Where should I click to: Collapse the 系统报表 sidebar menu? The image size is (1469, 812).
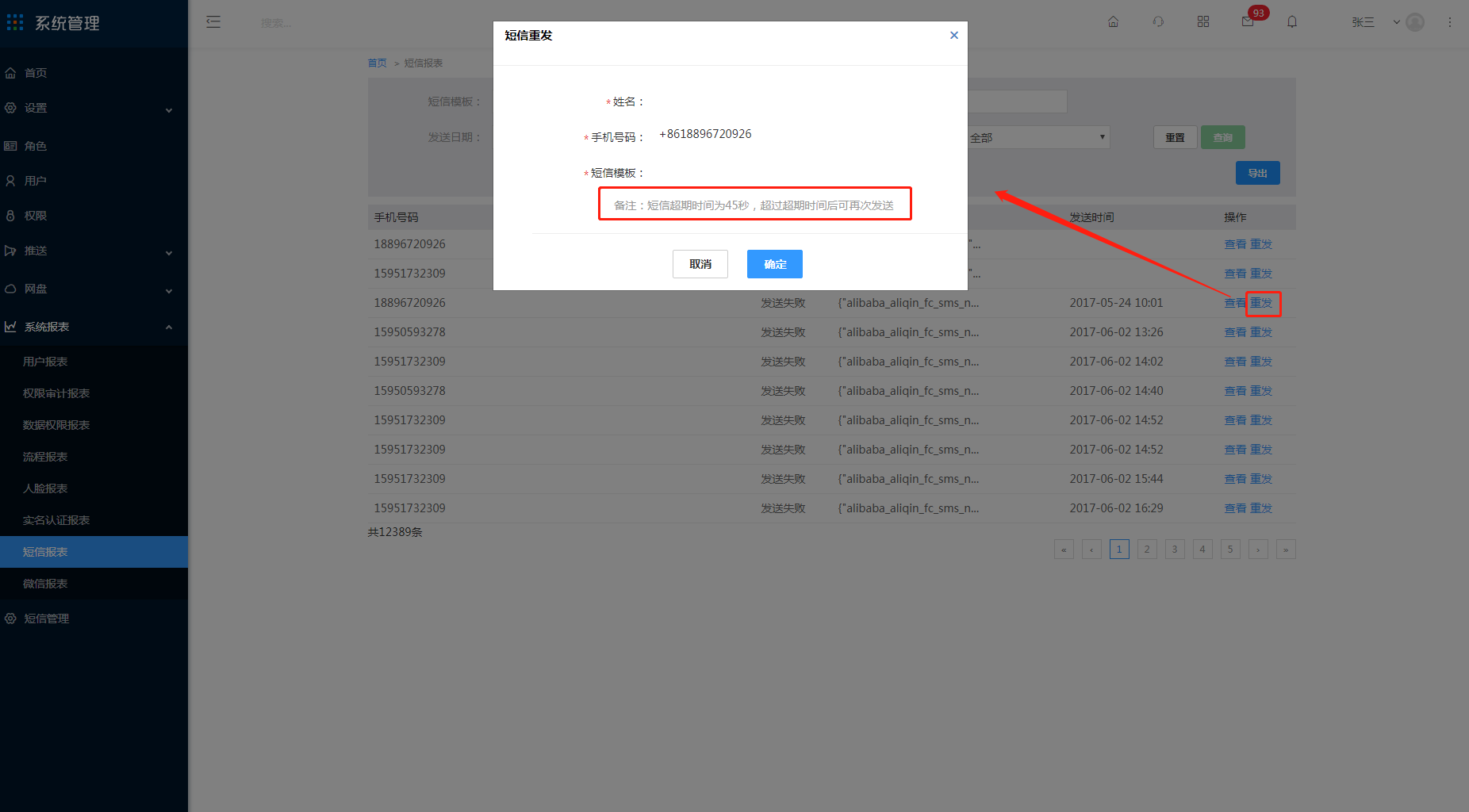pyautogui.click(x=94, y=327)
